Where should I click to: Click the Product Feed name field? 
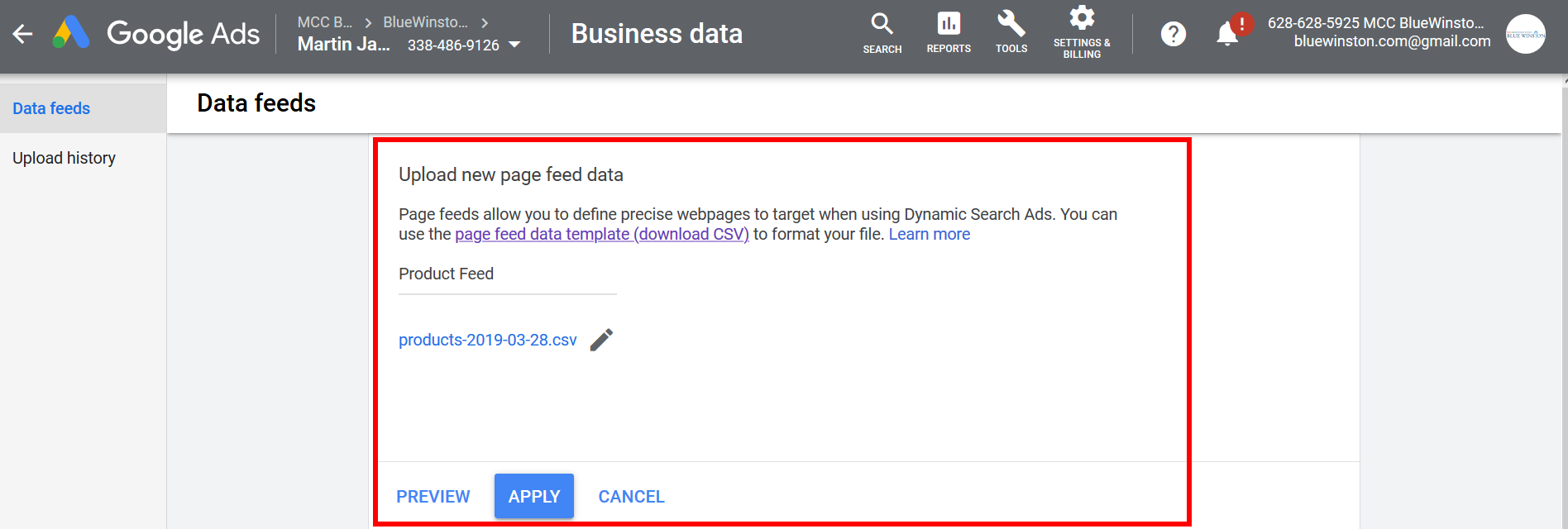click(x=507, y=274)
